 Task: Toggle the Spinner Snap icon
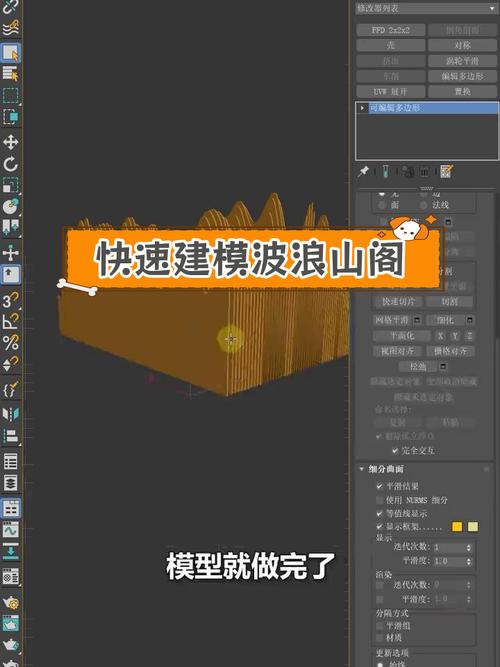pos(11,364)
